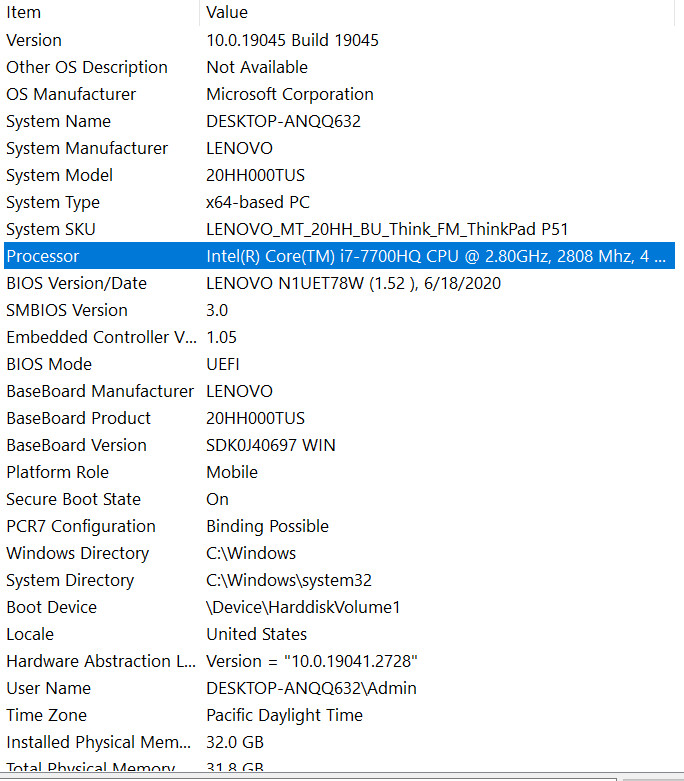
Task: Click the Intel Core i7-7700HQ processor value
Action: (x=436, y=256)
